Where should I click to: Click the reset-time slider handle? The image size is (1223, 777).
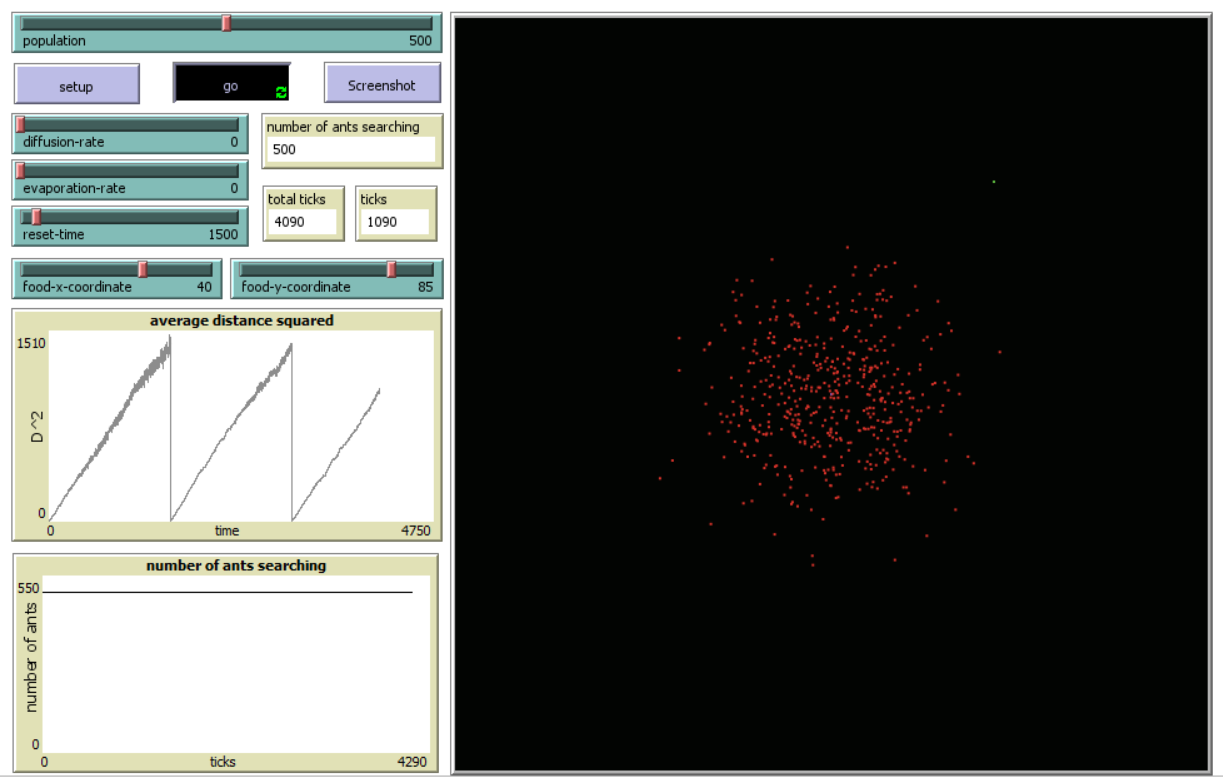click(x=38, y=216)
